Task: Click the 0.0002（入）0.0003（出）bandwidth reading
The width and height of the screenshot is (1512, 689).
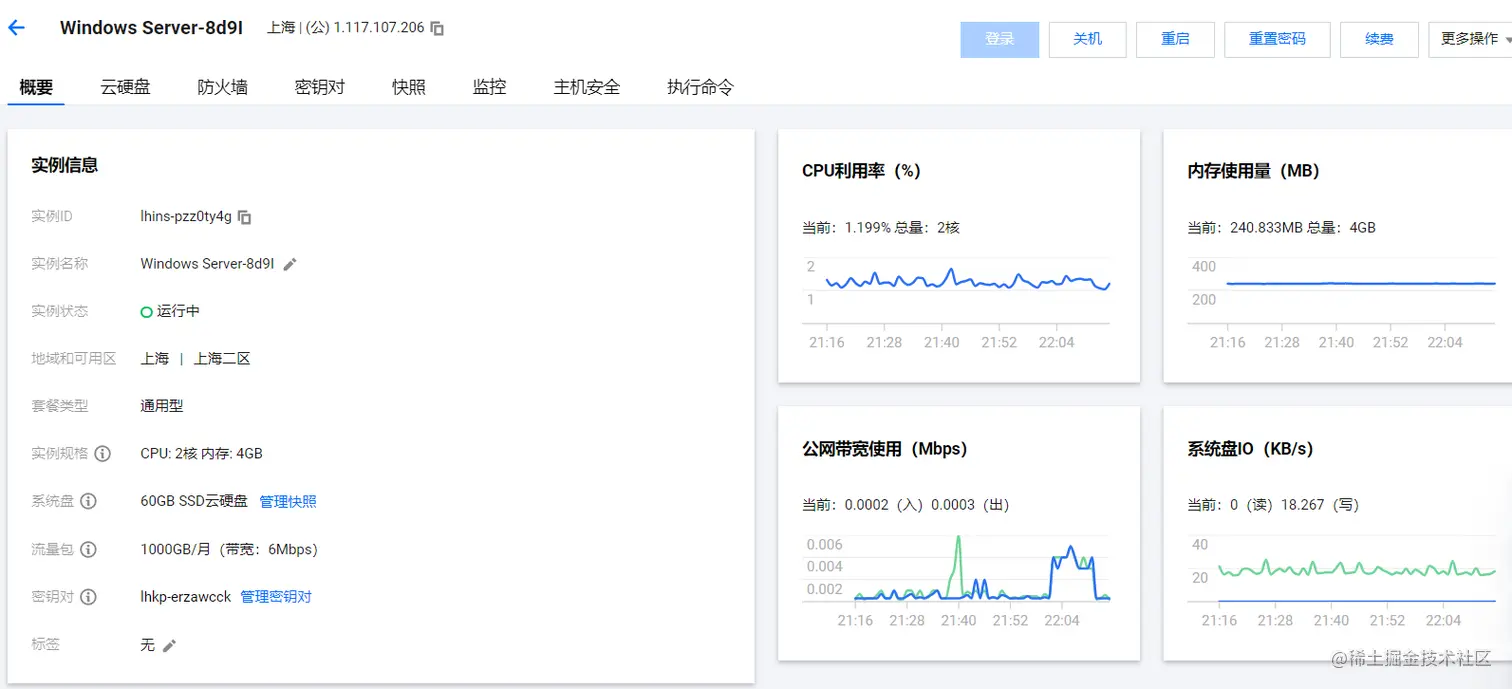Action: pyautogui.click(x=927, y=505)
